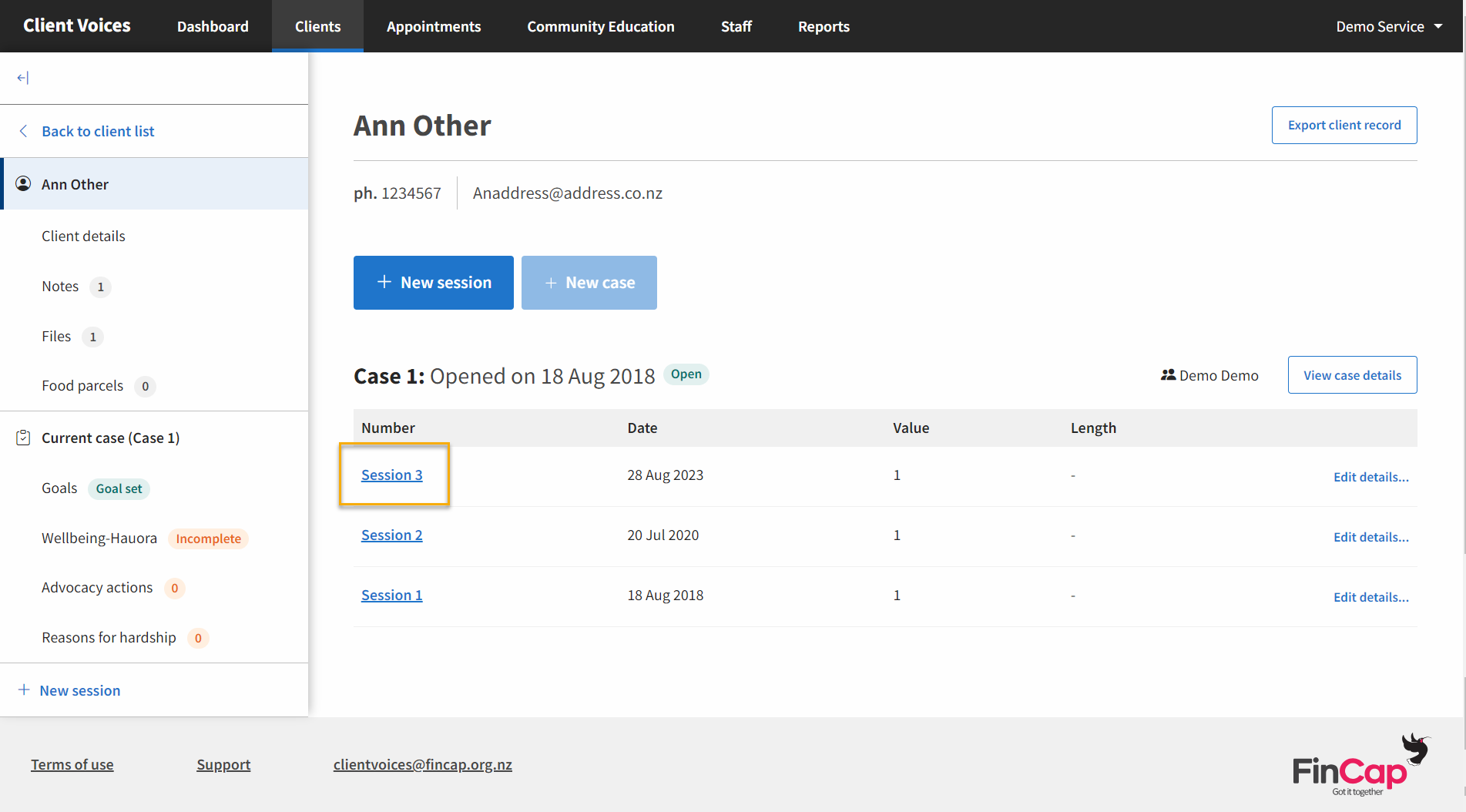Open the Files section
Image resolution: width=1466 pixels, height=812 pixels.
56,337
